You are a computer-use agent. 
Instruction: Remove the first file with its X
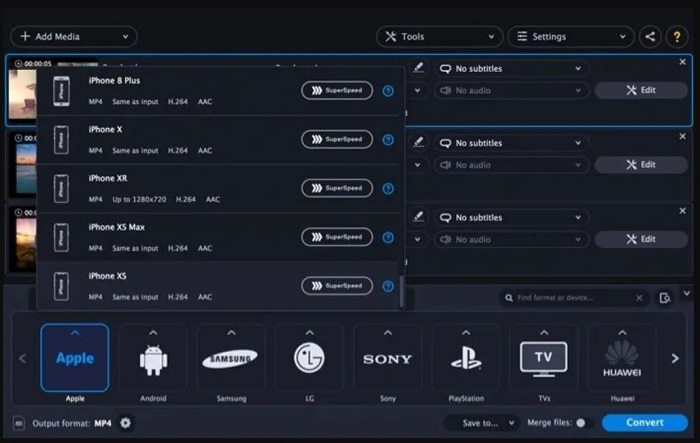[682, 62]
